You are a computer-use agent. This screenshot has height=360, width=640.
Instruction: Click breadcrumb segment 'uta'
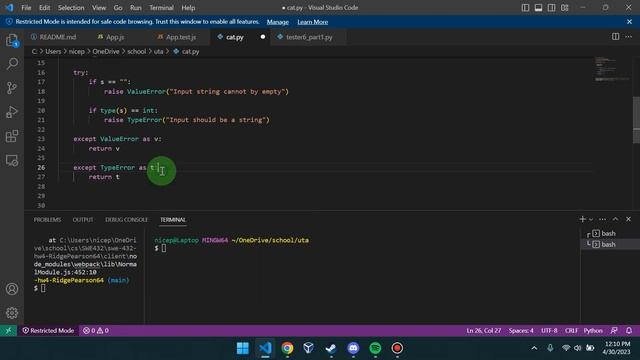[158, 51]
